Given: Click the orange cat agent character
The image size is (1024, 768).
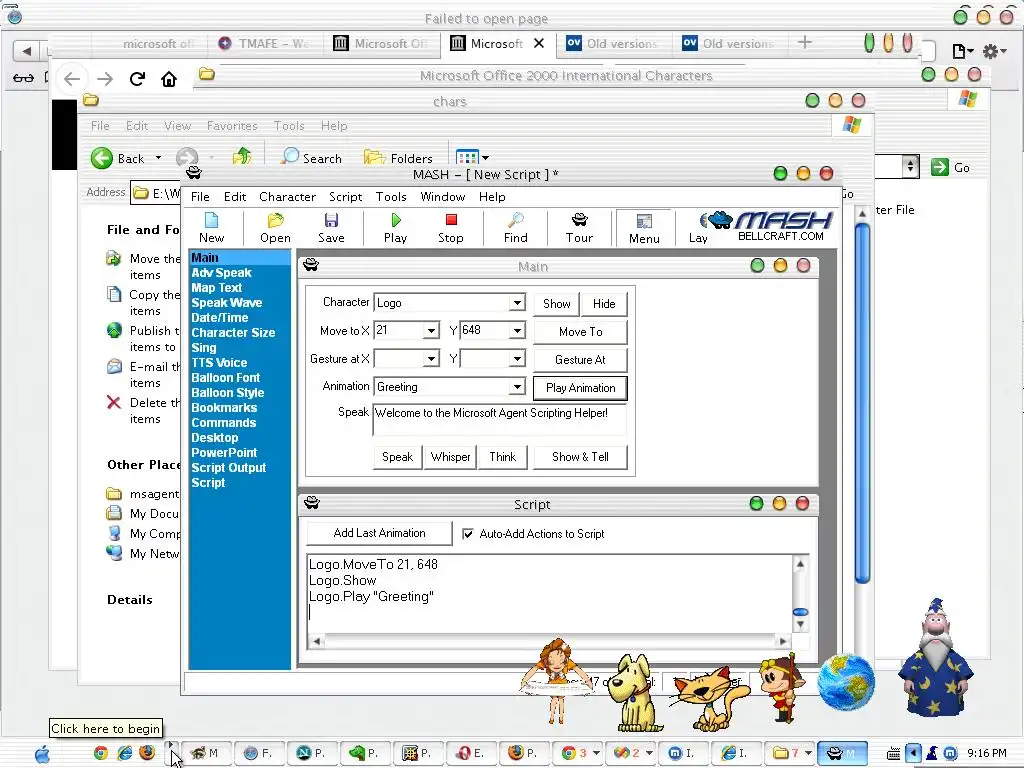Looking at the screenshot, I should (711, 699).
